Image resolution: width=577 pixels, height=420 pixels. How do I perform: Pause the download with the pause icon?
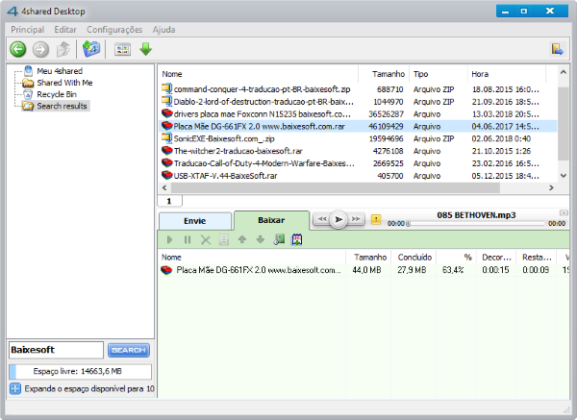tap(187, 240)
